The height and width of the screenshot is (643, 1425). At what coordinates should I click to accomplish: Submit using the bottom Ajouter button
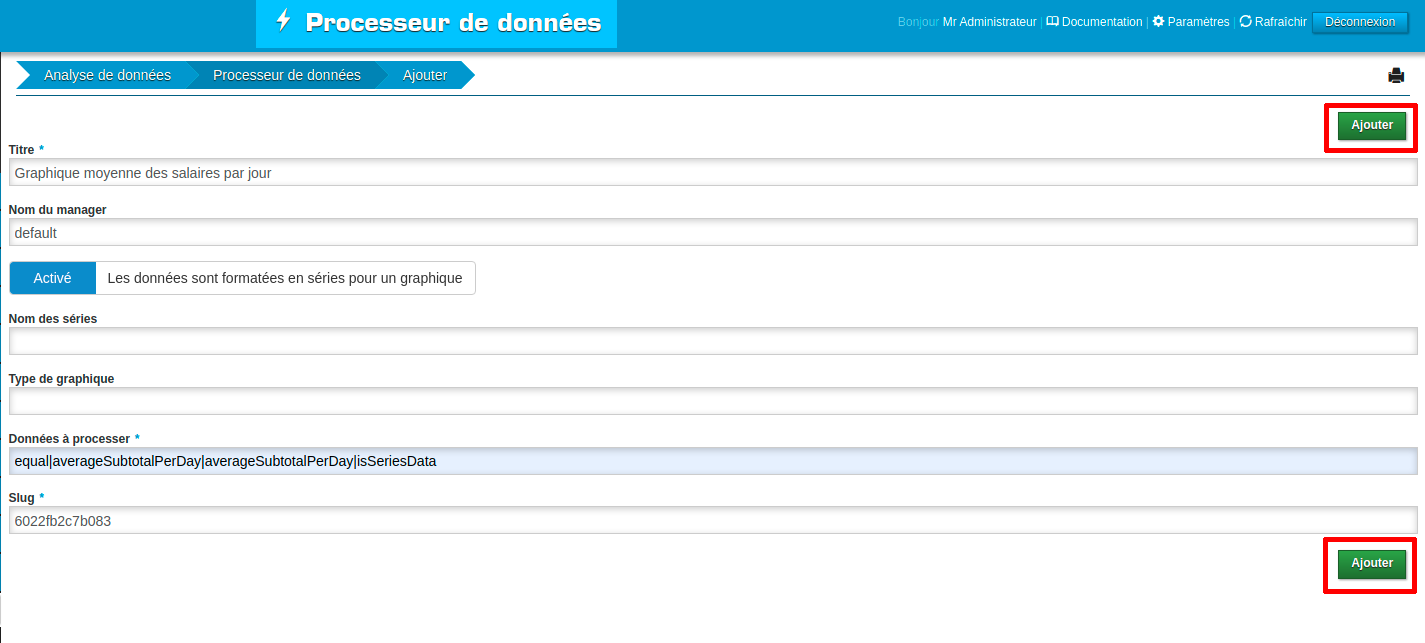[1371, 564]
